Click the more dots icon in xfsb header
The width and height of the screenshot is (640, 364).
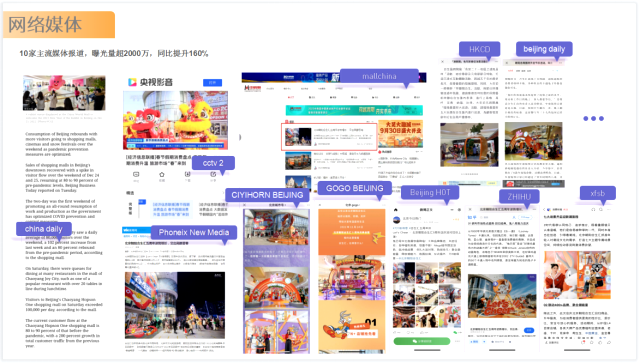click(x=608, y=209)
